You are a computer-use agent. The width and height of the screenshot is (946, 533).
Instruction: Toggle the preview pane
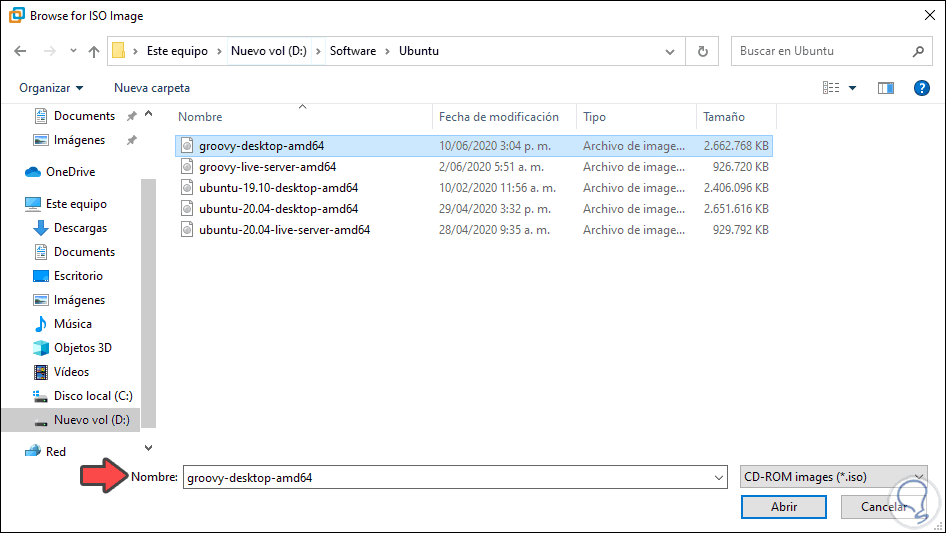[x=885, y=88]
